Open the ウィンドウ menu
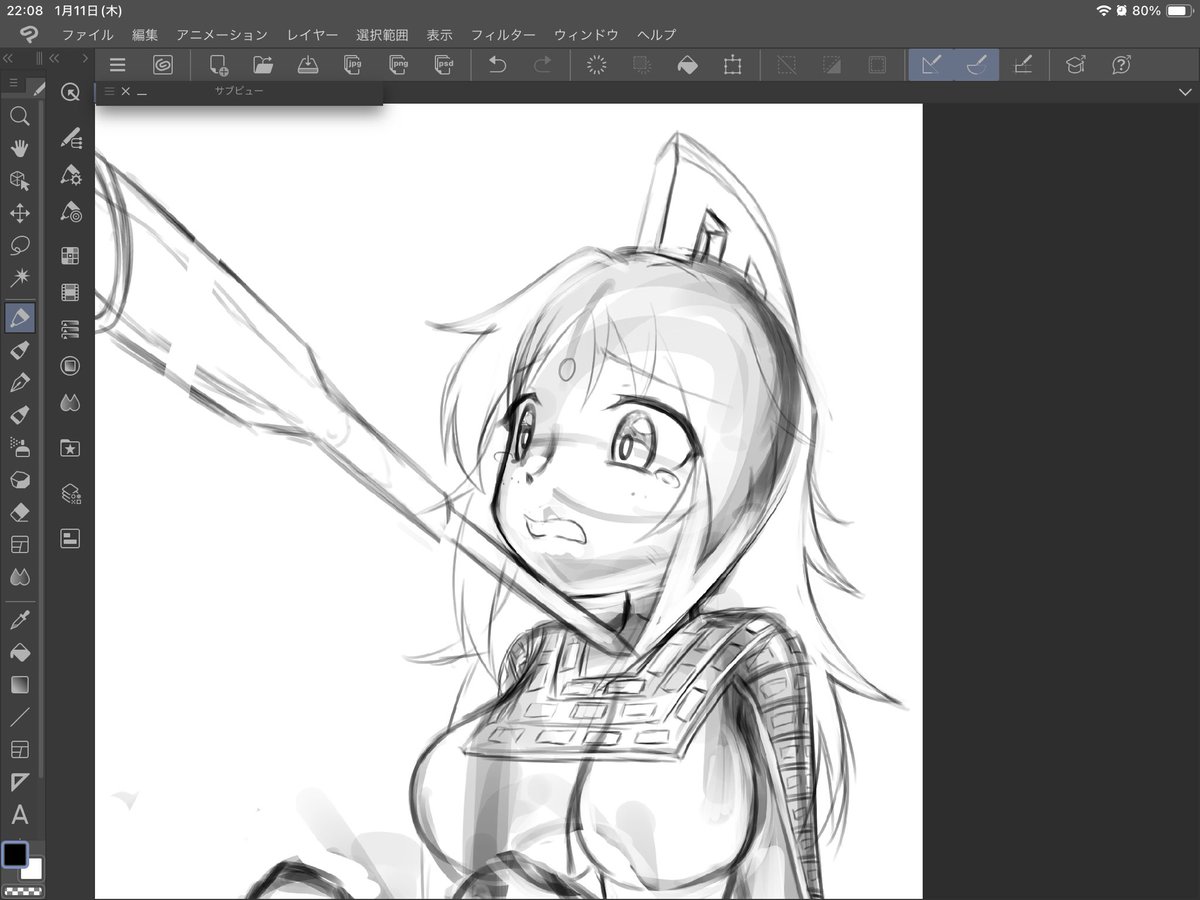The image size is (1200, 900). point(586,35)
